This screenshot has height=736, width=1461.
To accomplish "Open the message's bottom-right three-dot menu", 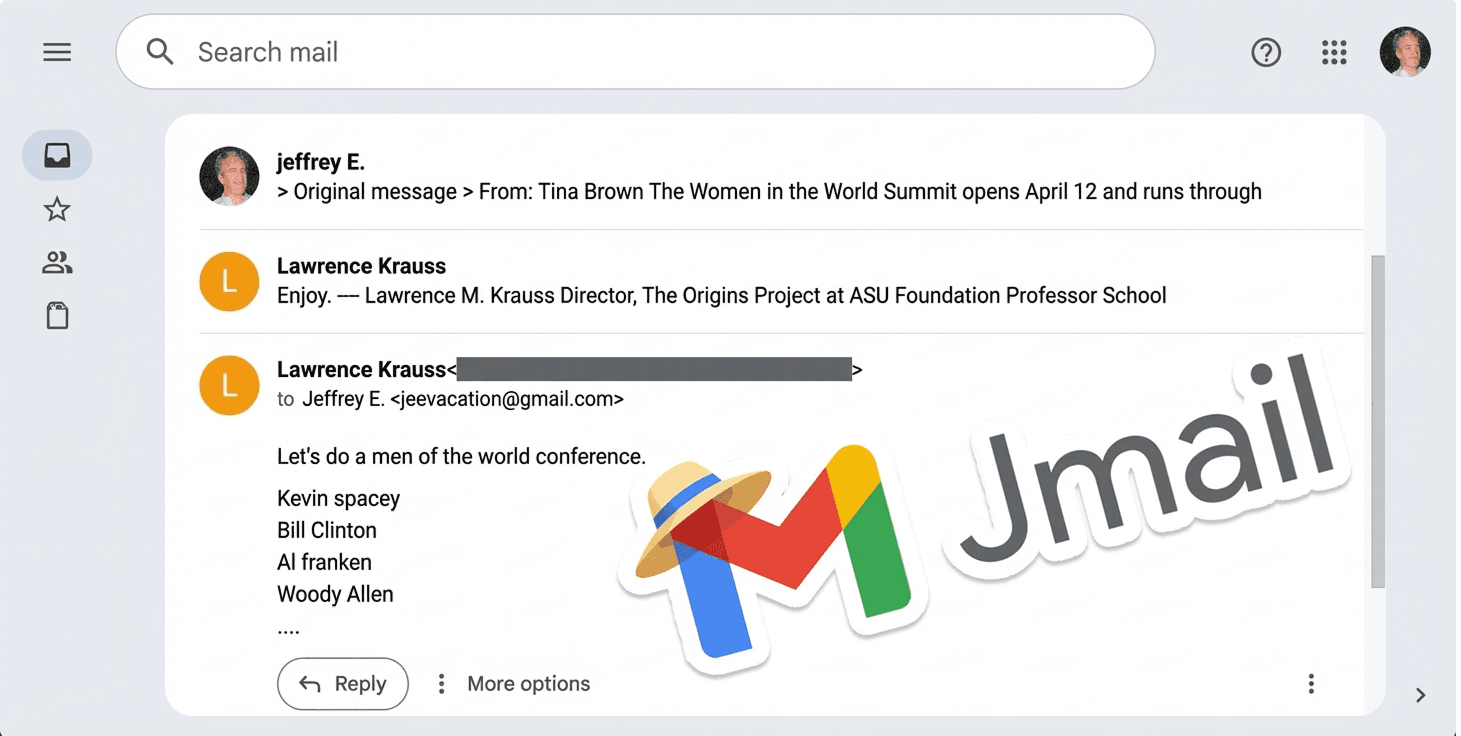I will pos(1311,683).
